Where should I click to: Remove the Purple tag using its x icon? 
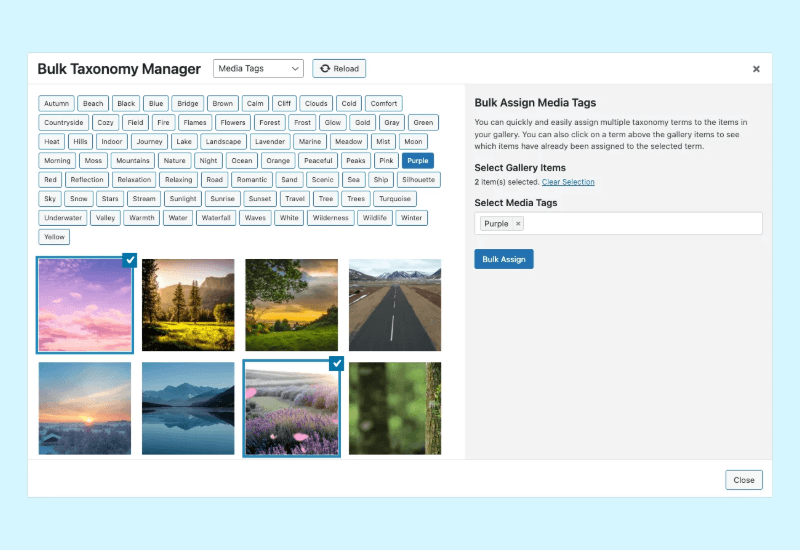(518, 224)
